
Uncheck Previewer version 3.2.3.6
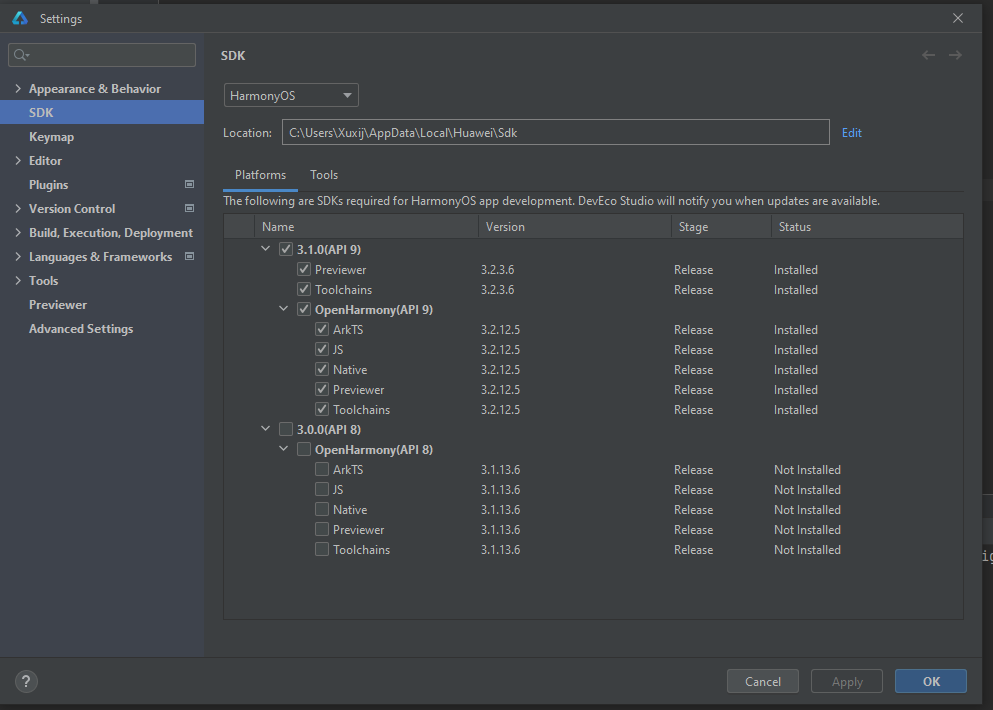point(304,269)
